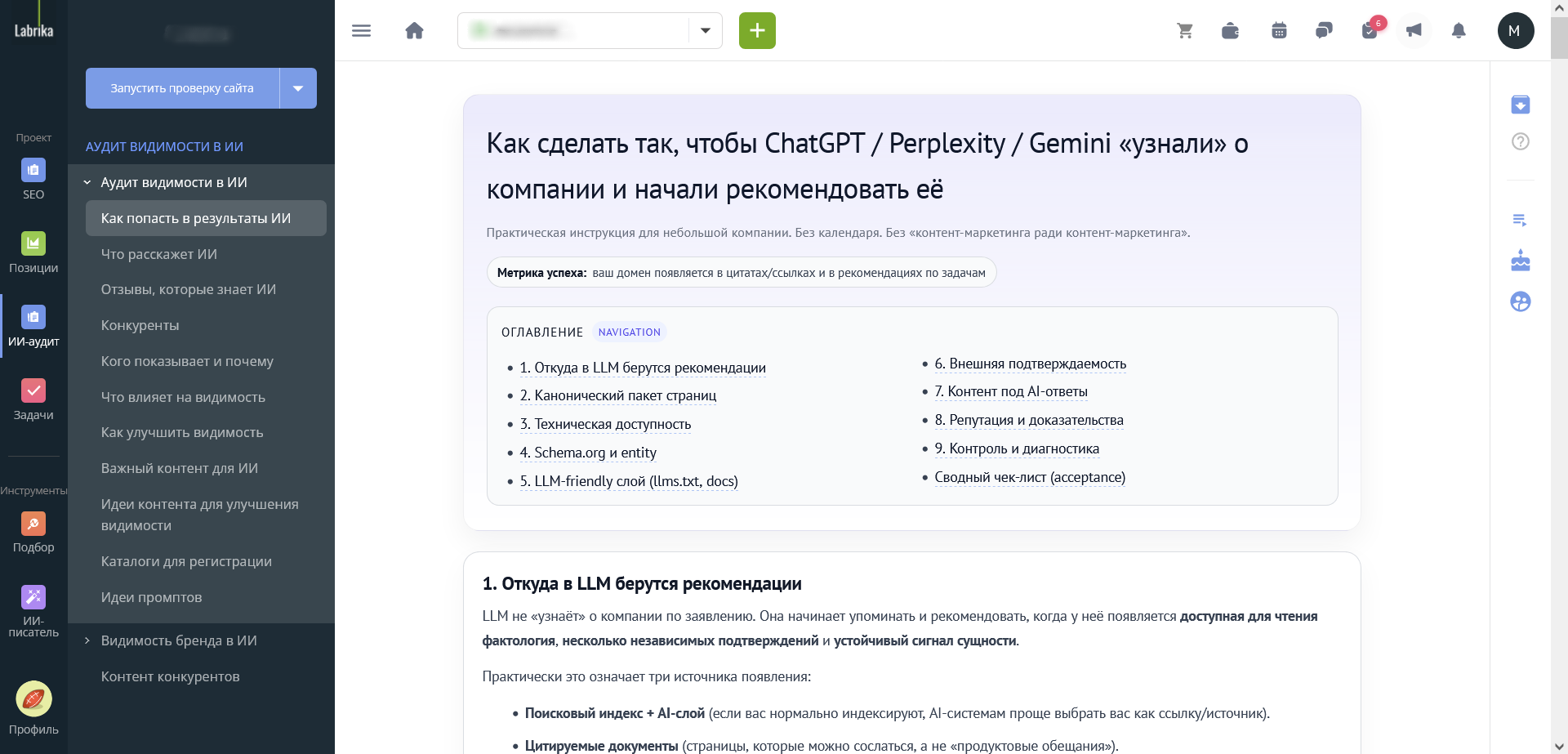The height and width of the screenshot is (754, 1568).
Task: Click the cake icon in right panel
Action: coord(1521,261)
